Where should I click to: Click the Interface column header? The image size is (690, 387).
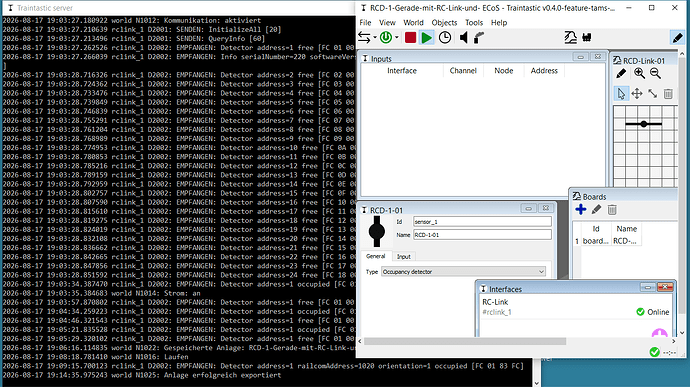(x=402, y=70)
